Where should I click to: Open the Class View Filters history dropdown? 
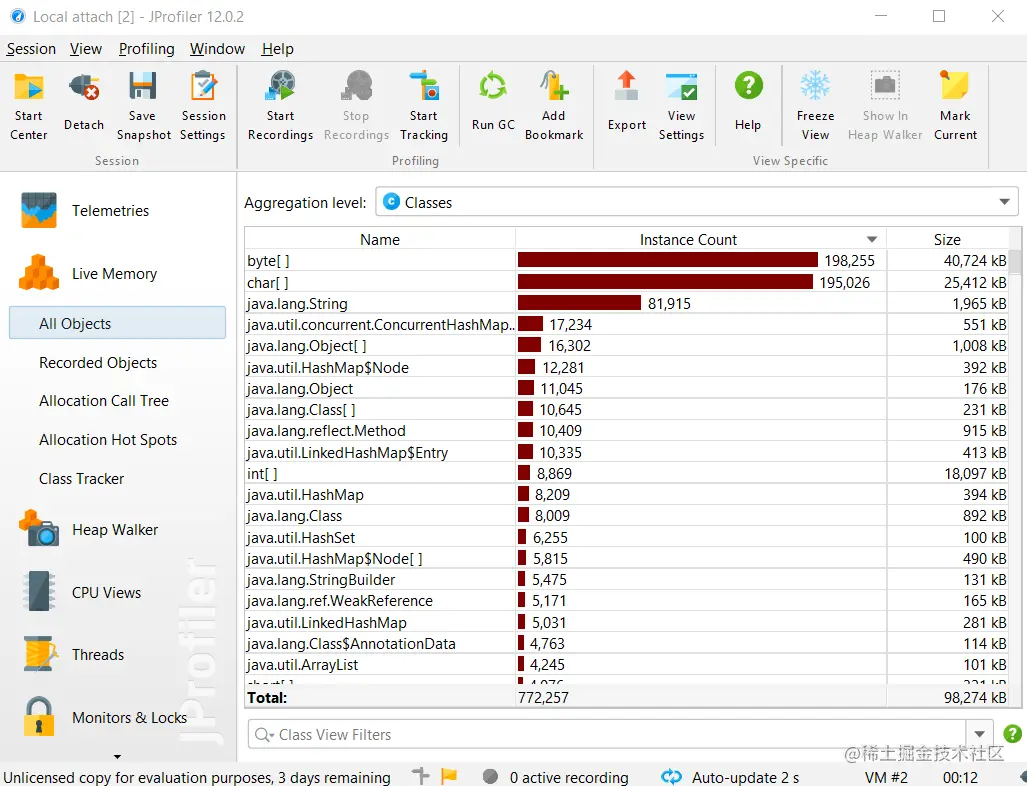pos(979,734)
